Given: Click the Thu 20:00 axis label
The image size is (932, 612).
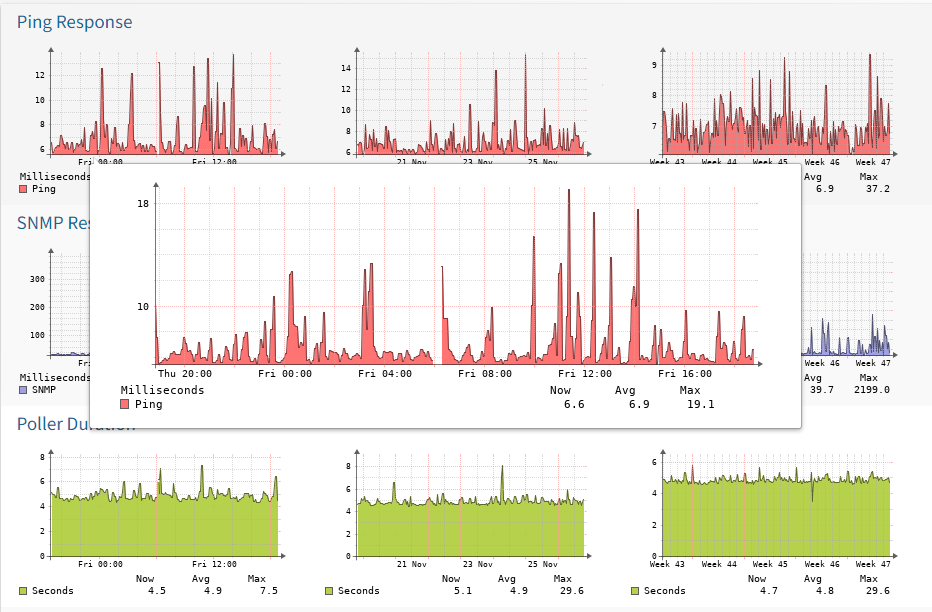Looking at the screenshot, I should (185, 374).
